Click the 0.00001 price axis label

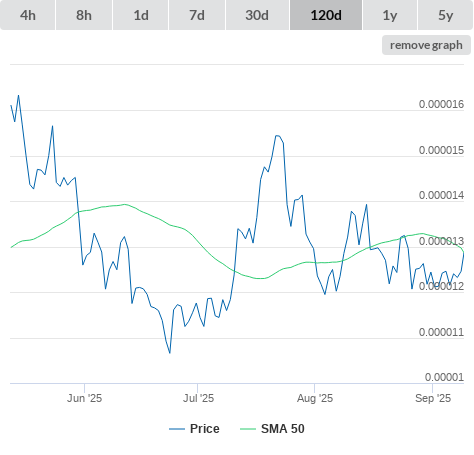pos(444,377)
